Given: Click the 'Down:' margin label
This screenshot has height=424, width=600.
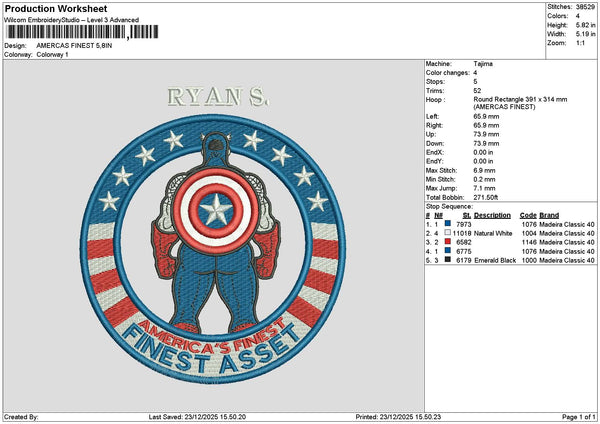Looking at the screenshot, I should [435, 144].
